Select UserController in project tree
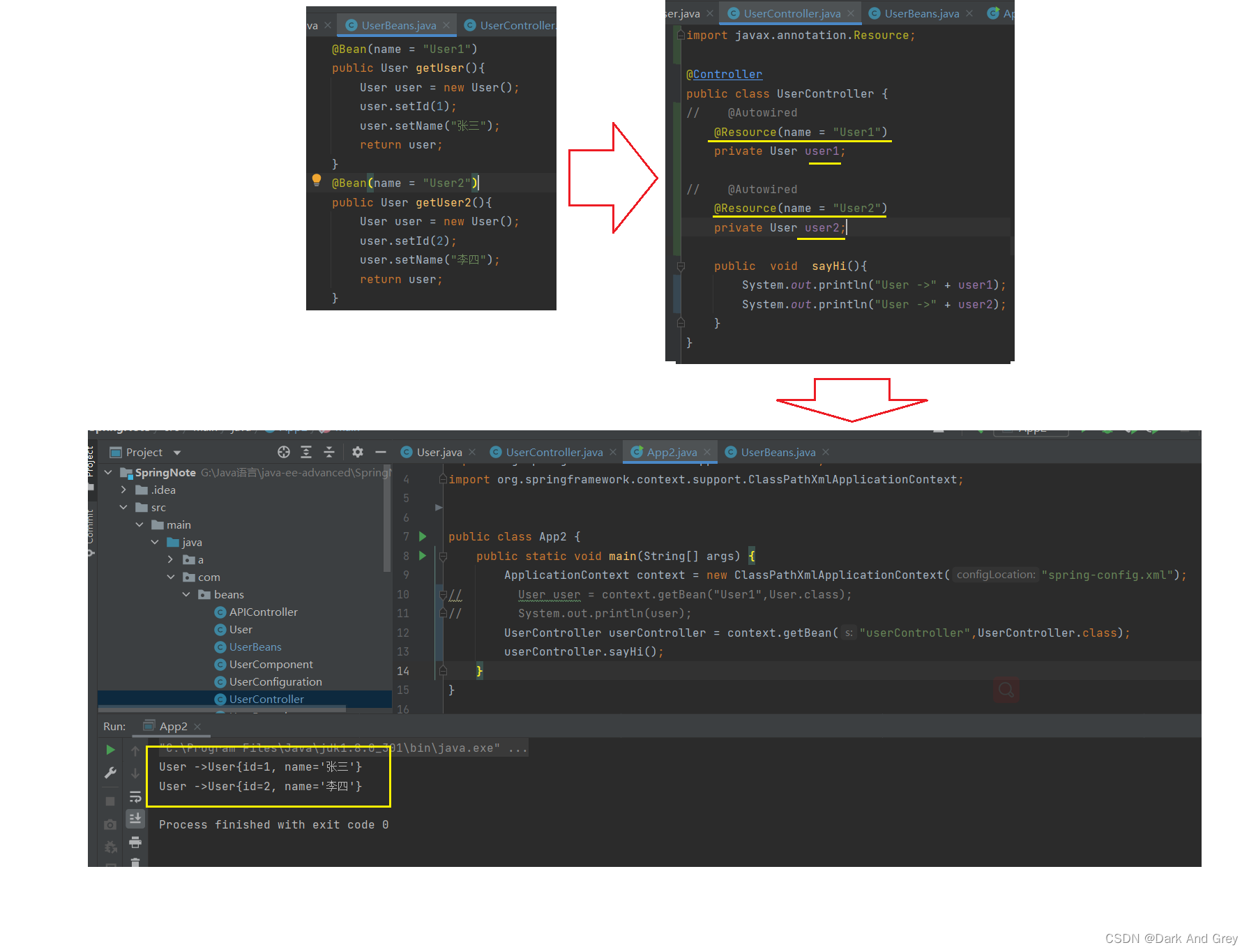 (x=266, y=699)
